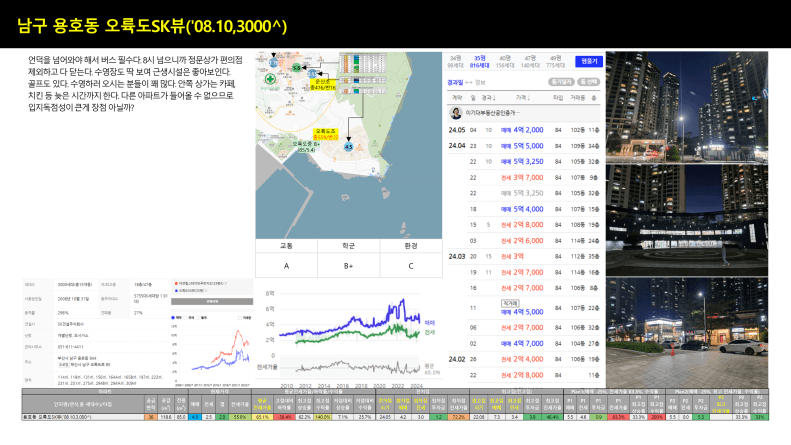Image resolution: width=791 pixels, height=445 pixels.
Task: Sort listings by the 가격 column arrow
Action: [522, 98]
